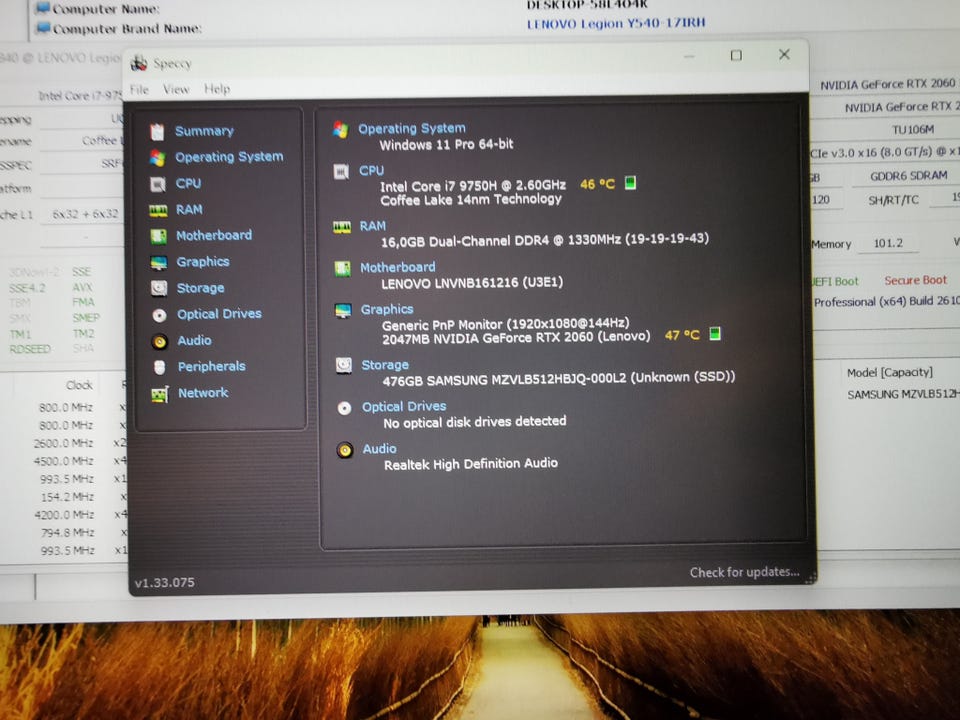Click the Speccy app logo in title bar
Screen dimensions: 960x720
(x=140, y=62)
